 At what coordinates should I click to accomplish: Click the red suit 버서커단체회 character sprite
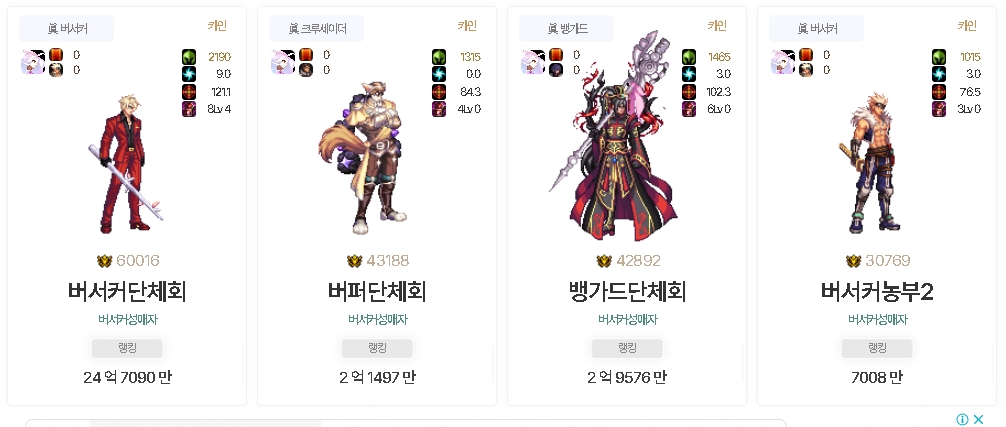[125, 165]
